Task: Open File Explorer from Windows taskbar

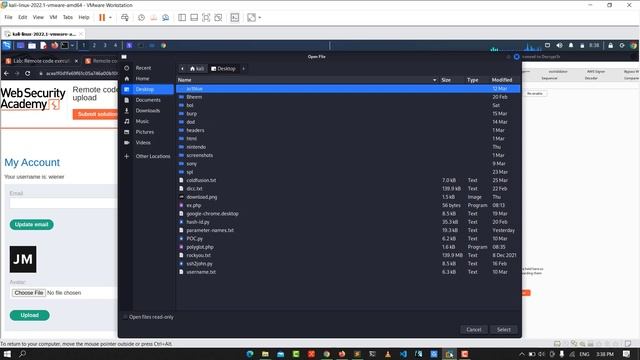Action: coord(265,354)
